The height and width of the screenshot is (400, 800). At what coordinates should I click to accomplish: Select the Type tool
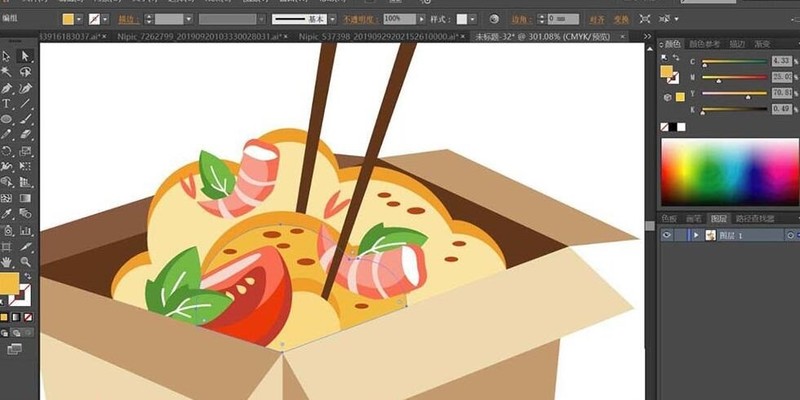7,104
